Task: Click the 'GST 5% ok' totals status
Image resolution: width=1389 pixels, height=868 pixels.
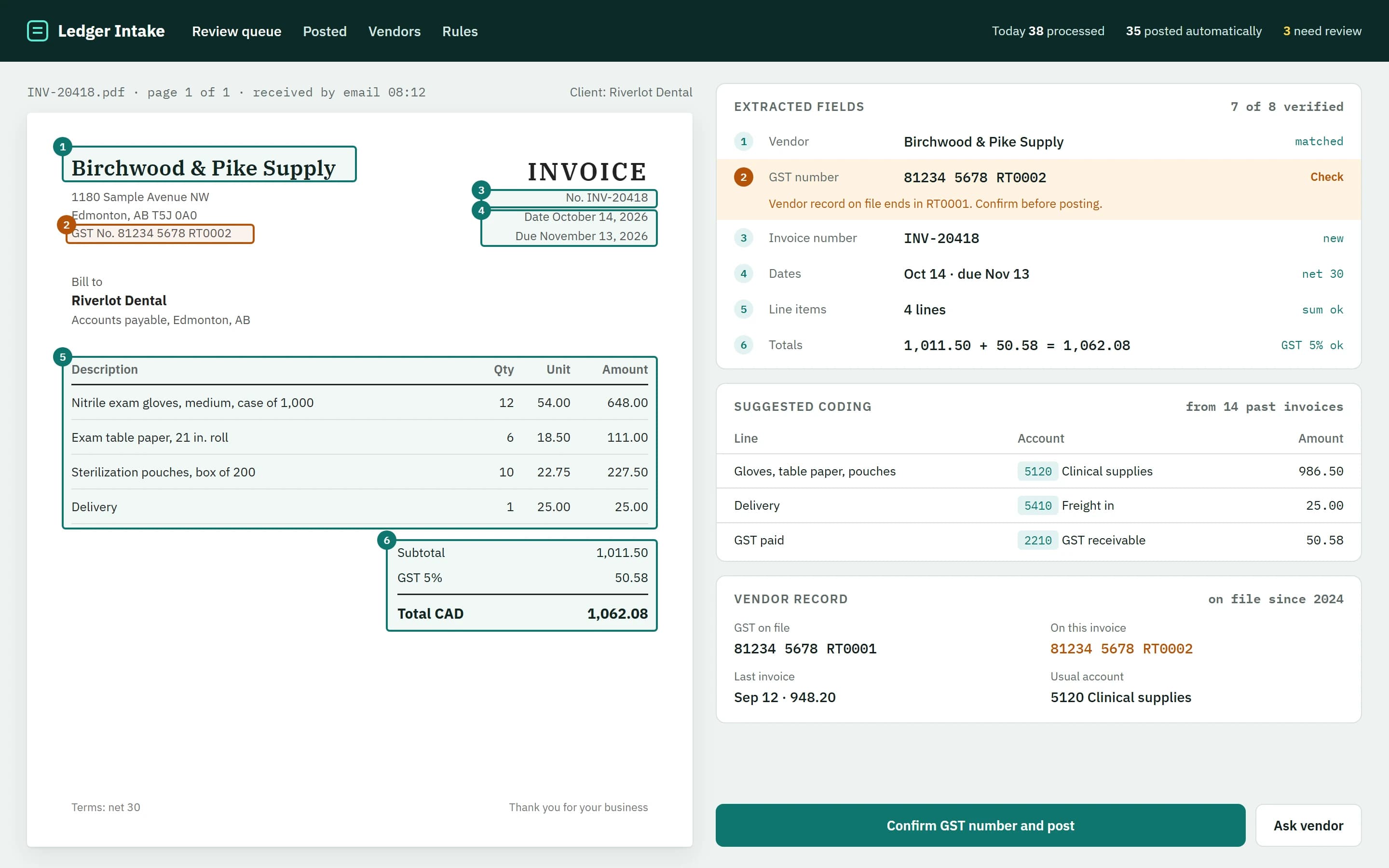Action: [x=1312, y=345]
